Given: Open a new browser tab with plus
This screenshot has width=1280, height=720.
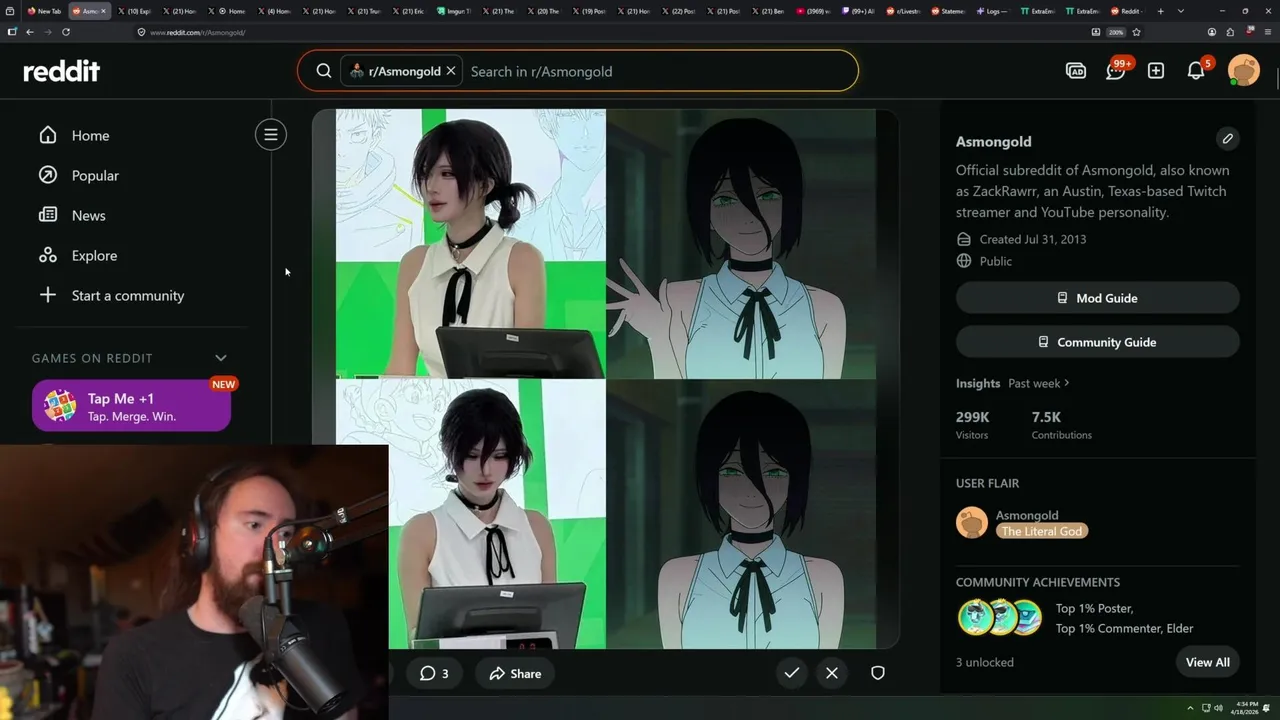Looking at the screenshot, I should 1160,11.
